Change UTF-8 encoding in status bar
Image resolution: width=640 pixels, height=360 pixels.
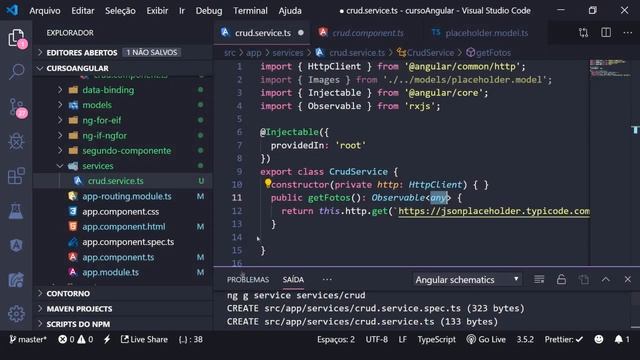coord(376,340)
